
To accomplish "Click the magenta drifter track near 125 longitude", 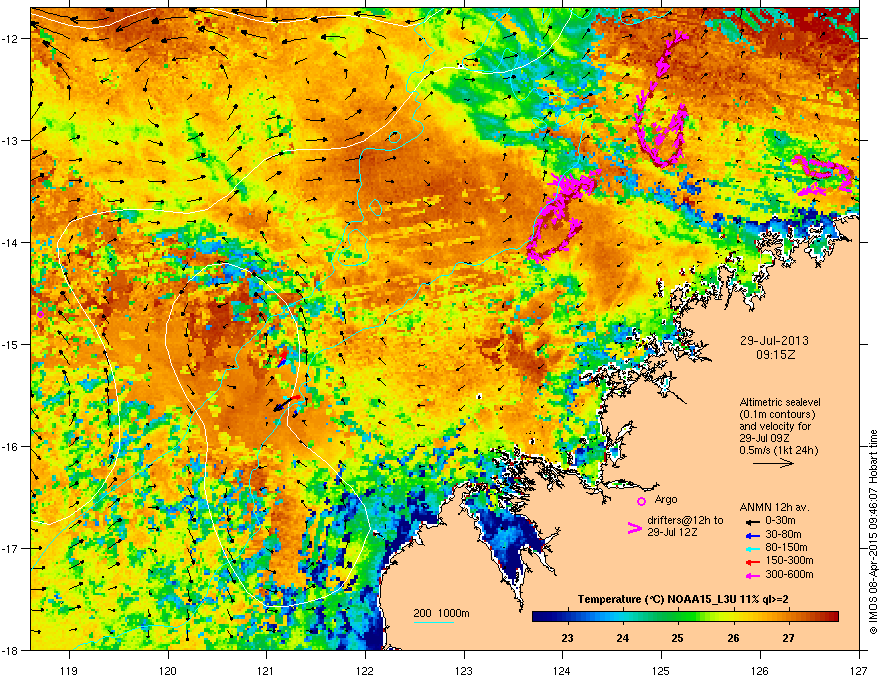I will [x=662, y=101].
